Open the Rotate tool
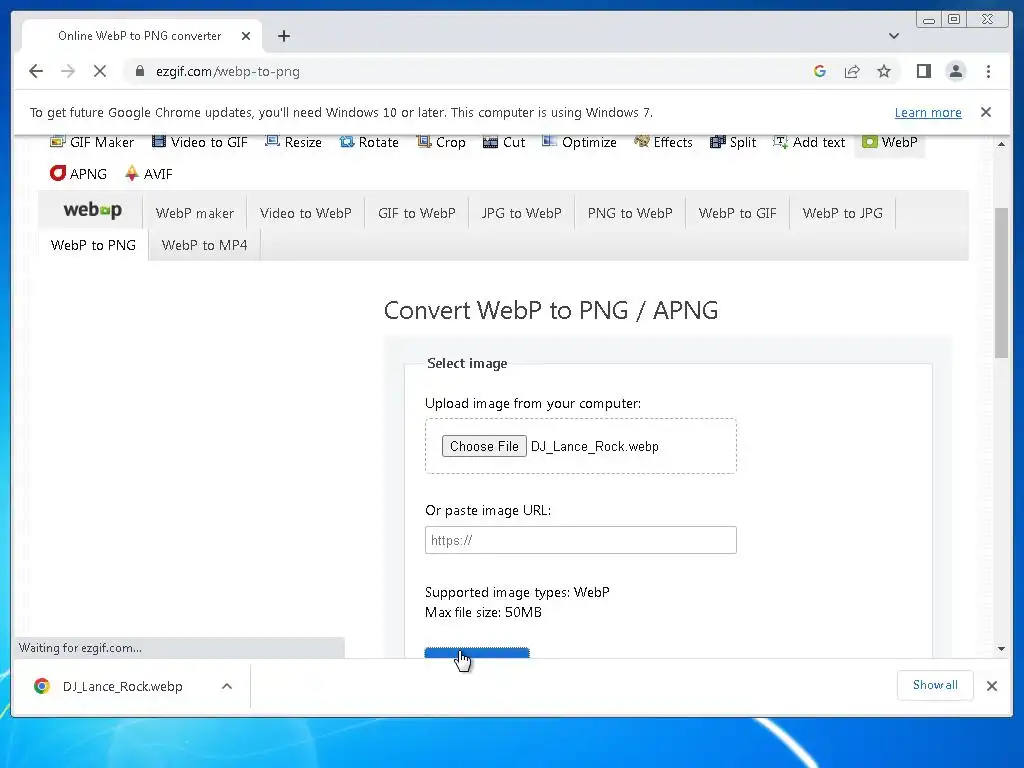The image size is (1024, 768). (x=369, y=142)
